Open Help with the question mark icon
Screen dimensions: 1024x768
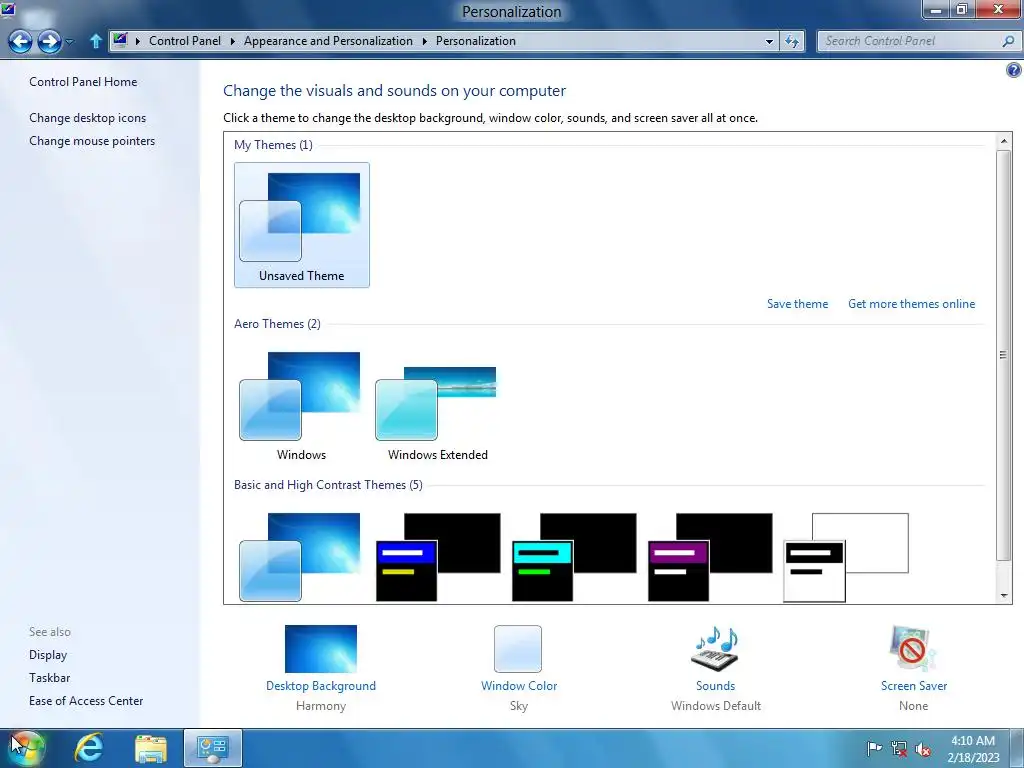[1014, 70]
